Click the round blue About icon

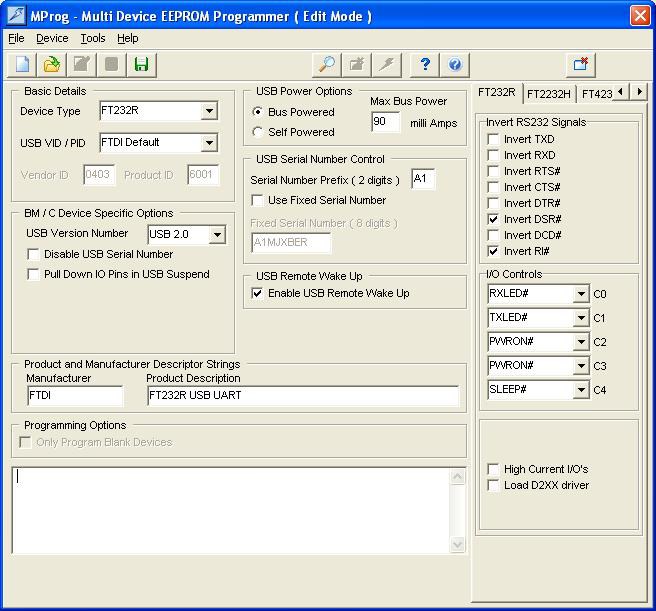point(455,65)
